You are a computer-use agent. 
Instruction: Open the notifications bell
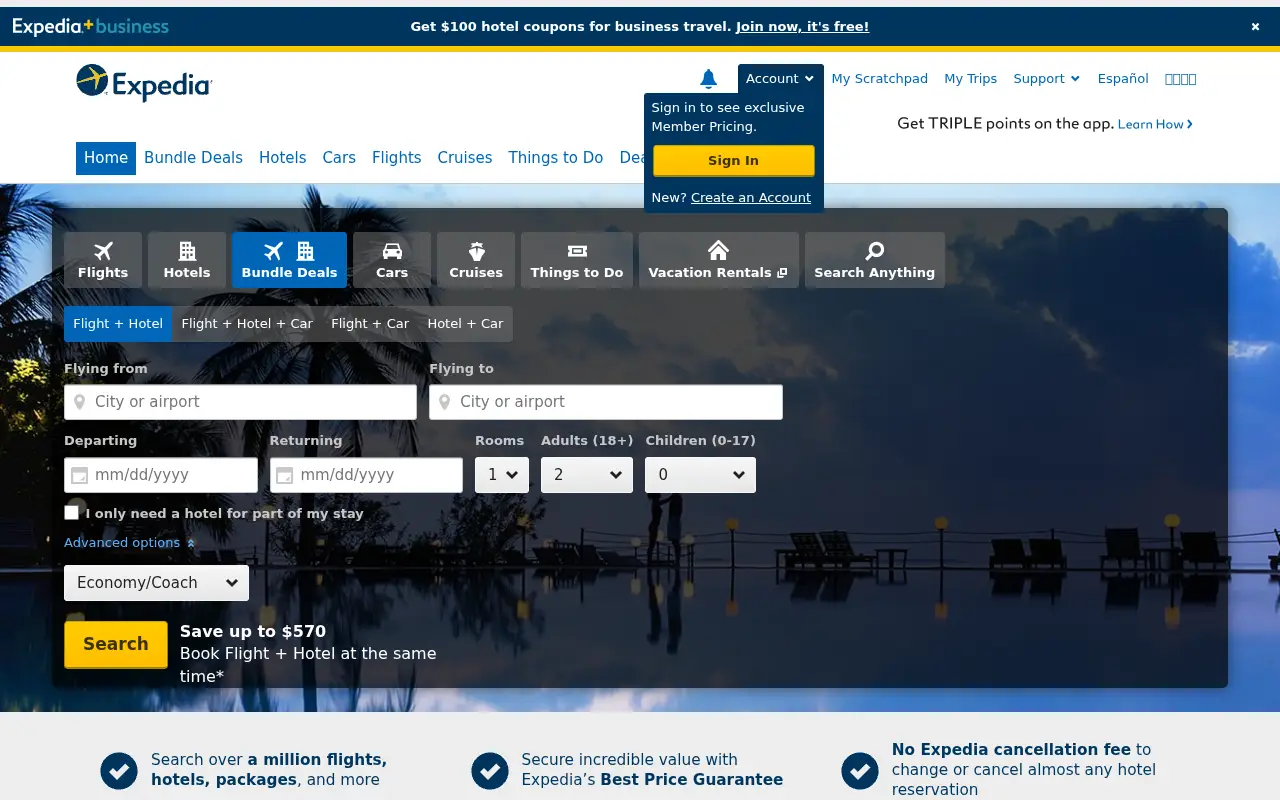click(x=708, y=78)
